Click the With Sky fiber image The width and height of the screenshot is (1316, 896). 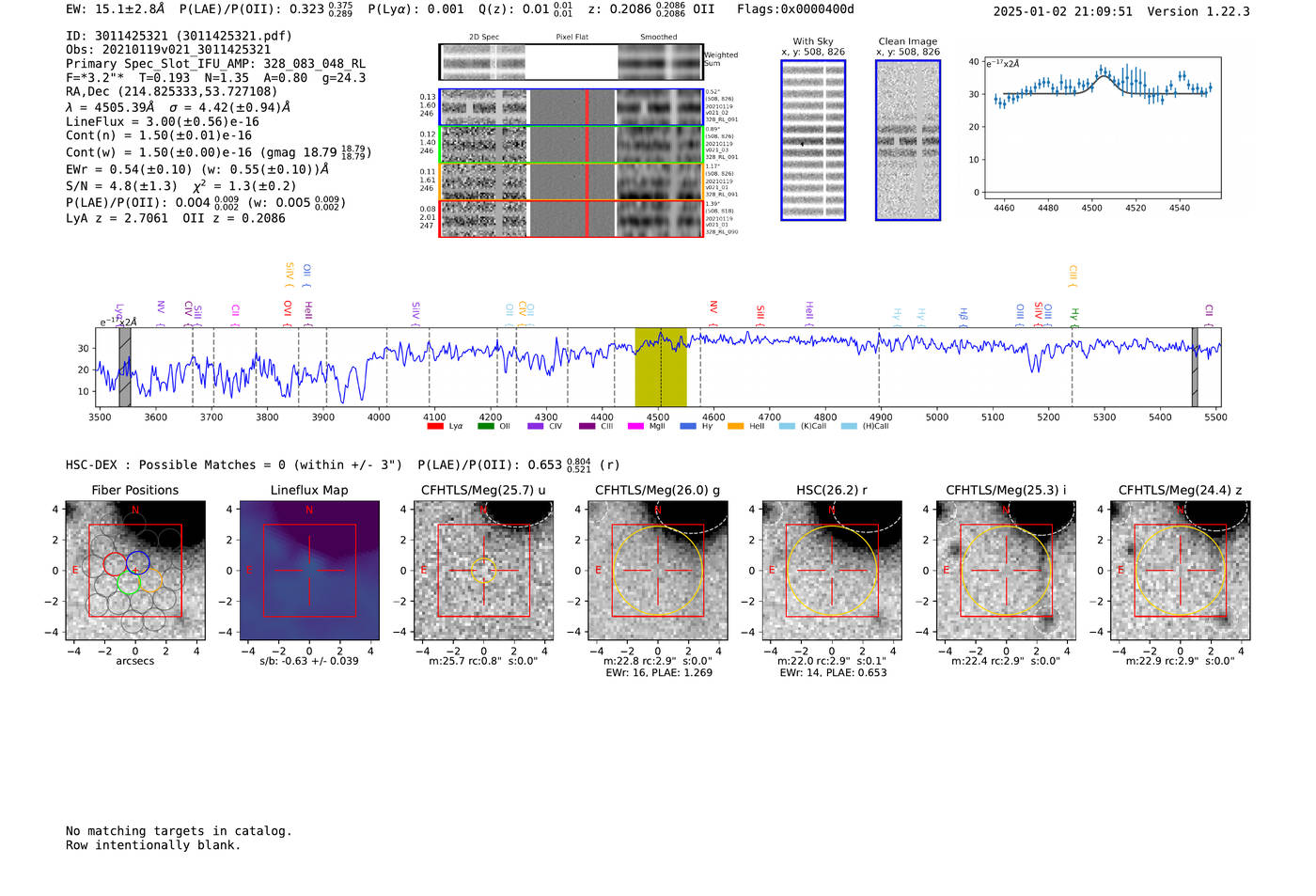pos(813,140)
